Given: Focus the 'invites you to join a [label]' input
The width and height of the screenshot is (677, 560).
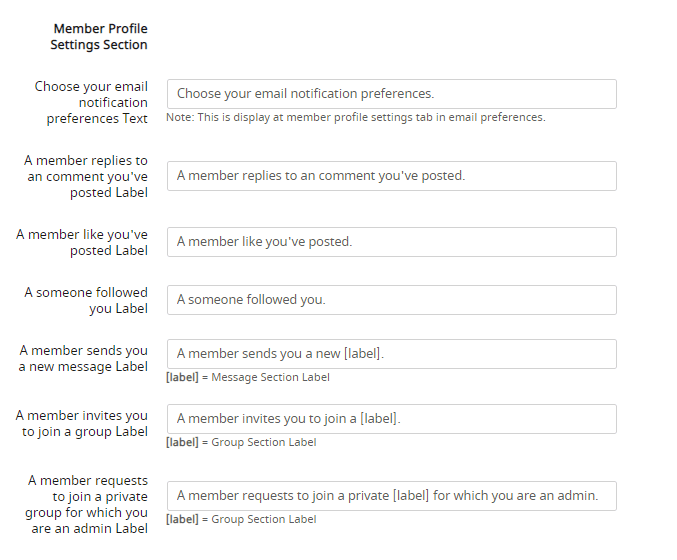Looking at the screenshot, I should (392, 419).
